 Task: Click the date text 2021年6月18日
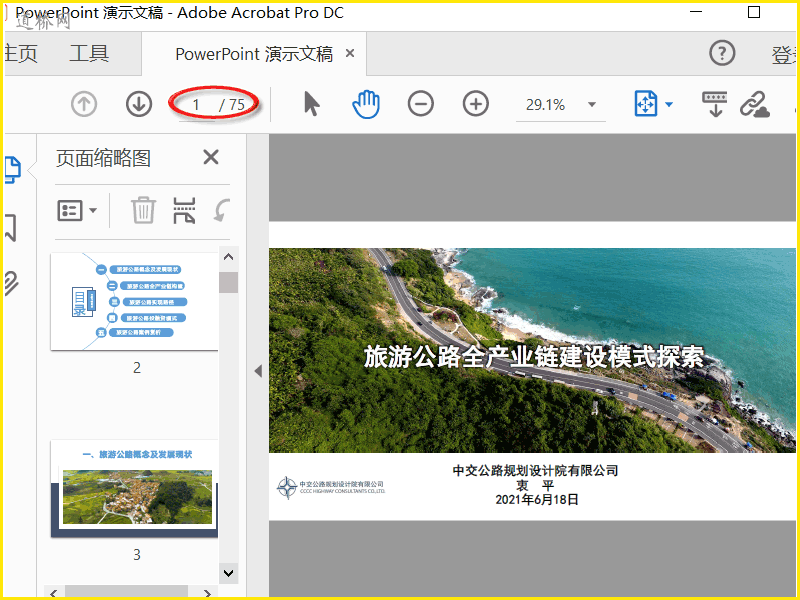(537, 499)
